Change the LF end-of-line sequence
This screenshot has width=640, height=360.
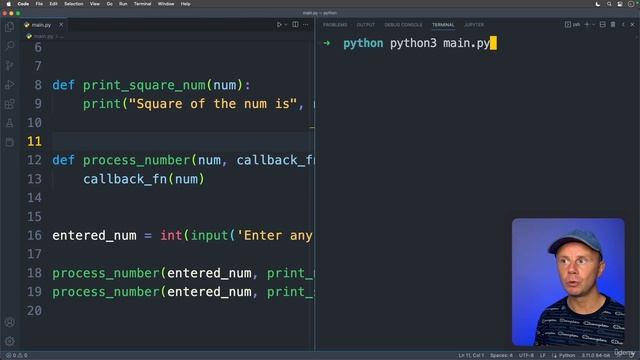(x=542, y=355)
